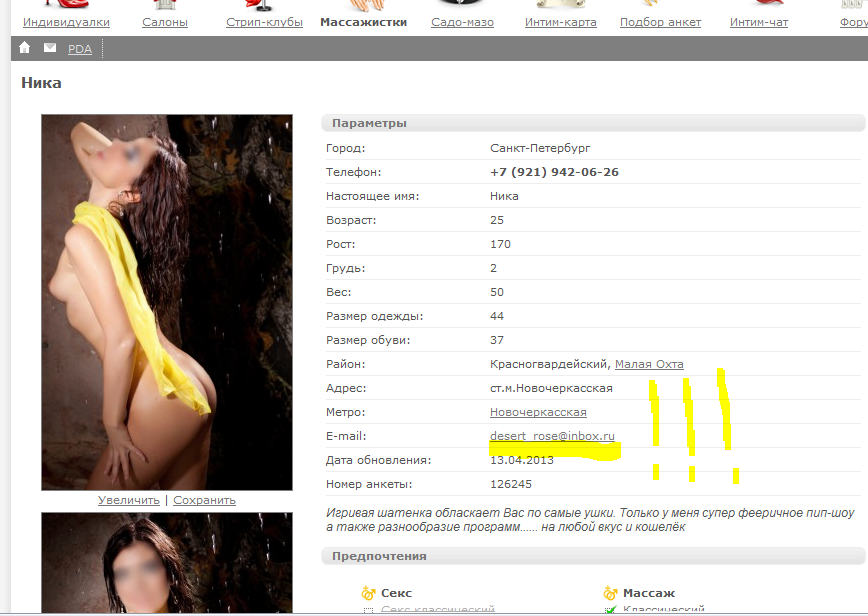This screenshot has width=868, height=616.
Task: Open the Стрип-клубы navigation item
Action: tap(264, 22)
